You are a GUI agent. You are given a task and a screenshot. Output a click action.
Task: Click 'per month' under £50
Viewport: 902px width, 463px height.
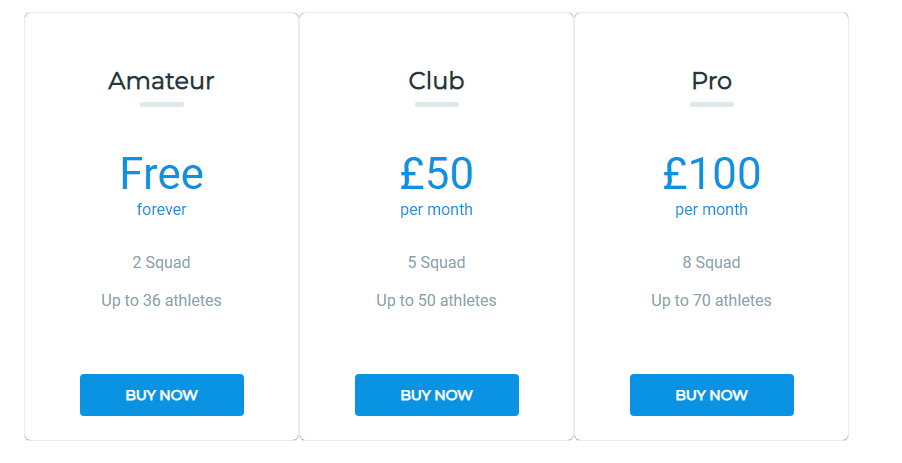pos(437,210)
